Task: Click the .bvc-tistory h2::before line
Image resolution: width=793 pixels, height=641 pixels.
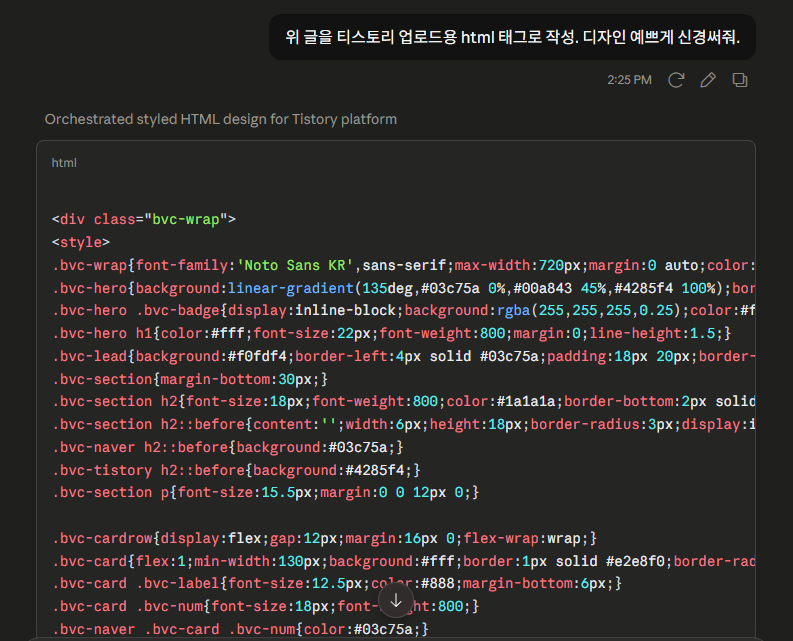Action: [x=236, y=470]
